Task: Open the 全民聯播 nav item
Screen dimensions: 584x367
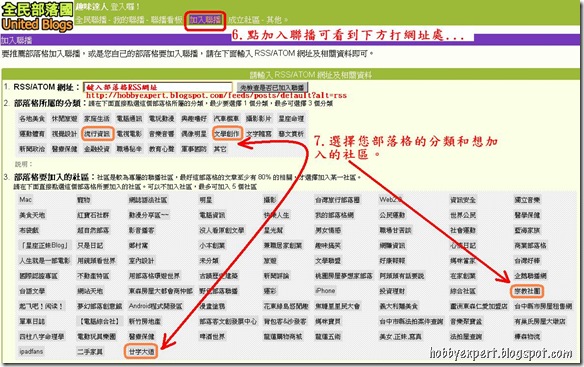Action: click(91, 20)
